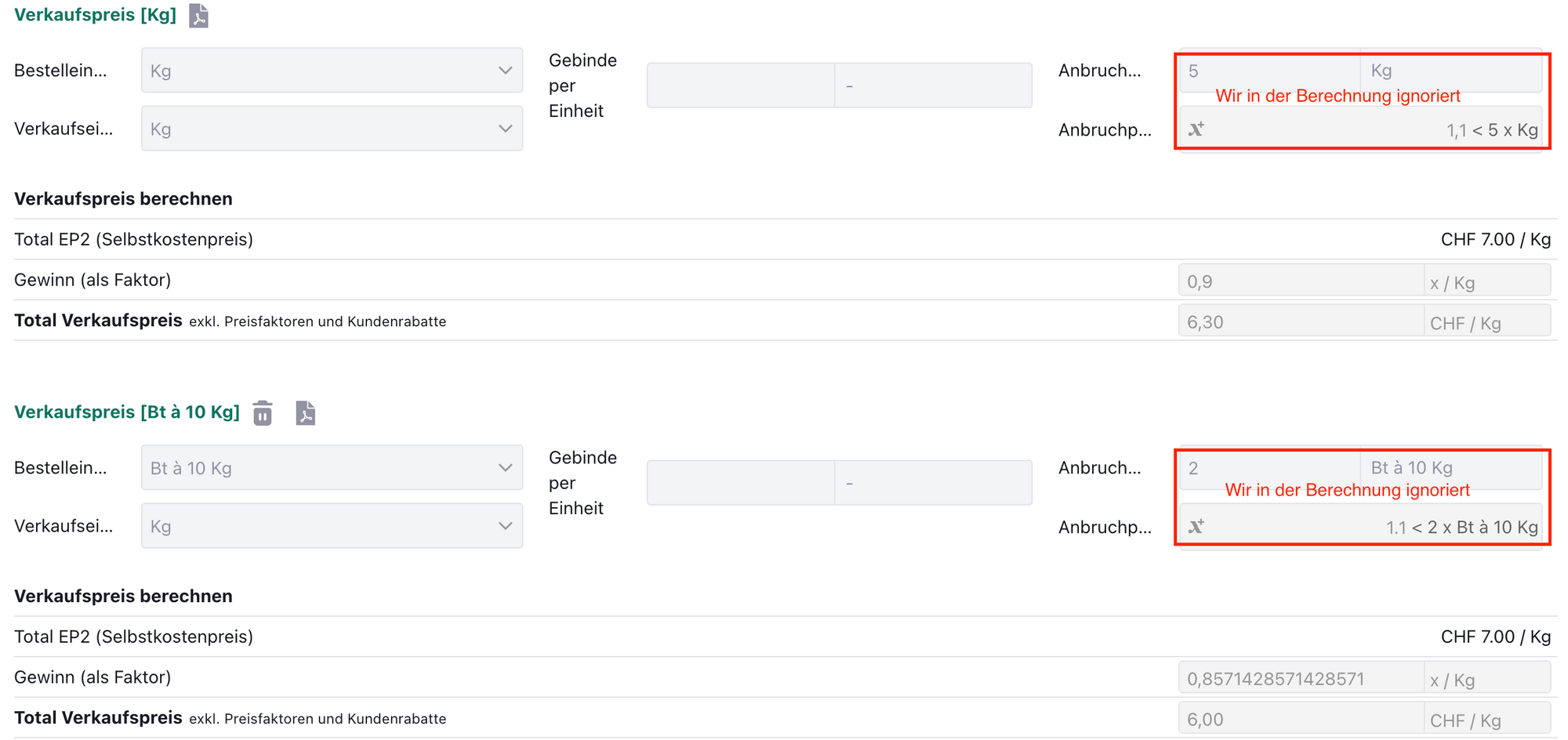The height and width of the screenshot is (740, 1568).
Task: Open PDF export for Verkaufspreis [Kg]
Action: [x=199, y=16]
